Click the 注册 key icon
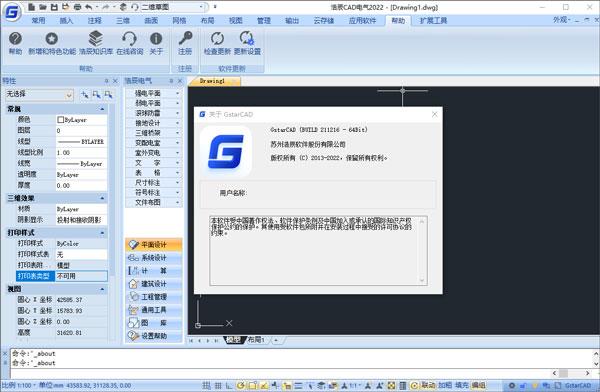Viewport: 600px width, 392px height. click(185, 38)
